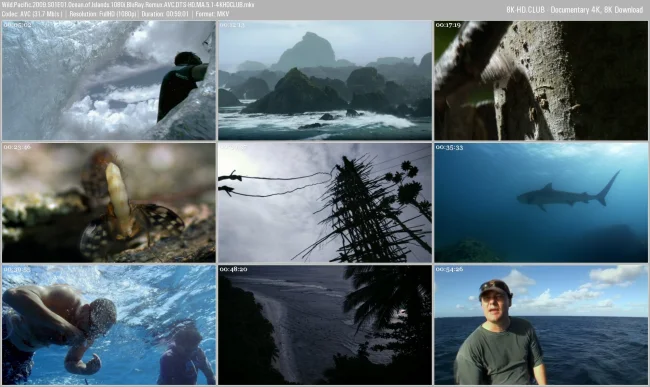Click the 00:35:33 timestamp on shark frame
The height and width of the screenshot is (387, 650).
[x=449, y=148]
